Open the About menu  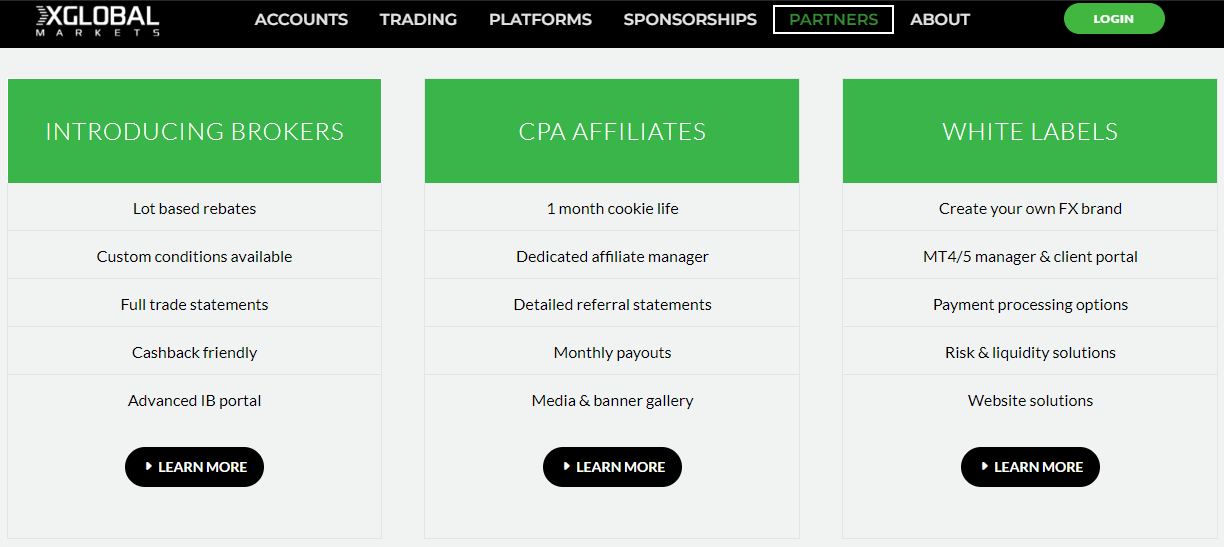(940, 19)
